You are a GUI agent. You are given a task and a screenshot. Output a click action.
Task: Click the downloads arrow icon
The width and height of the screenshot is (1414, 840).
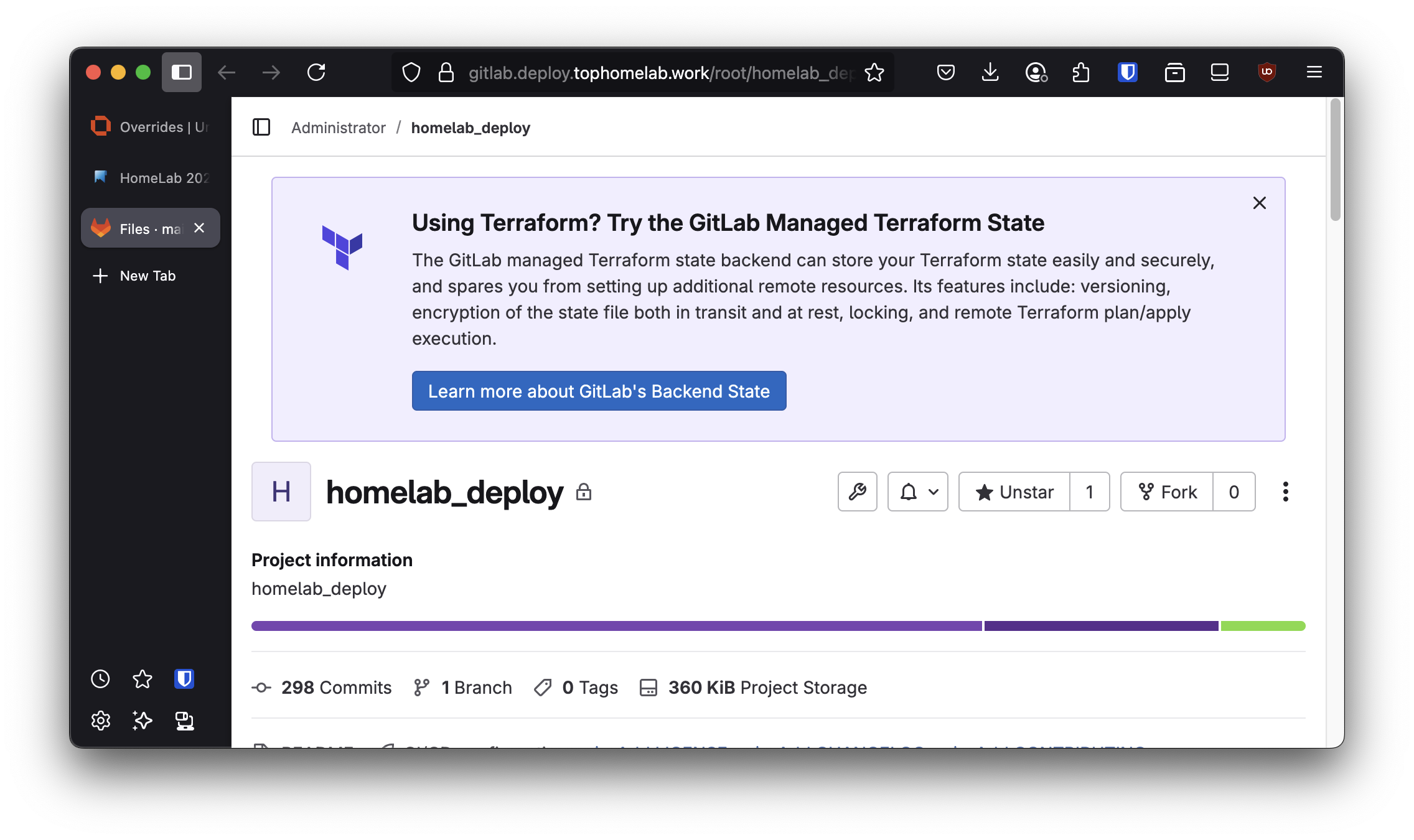coord(990,72)
